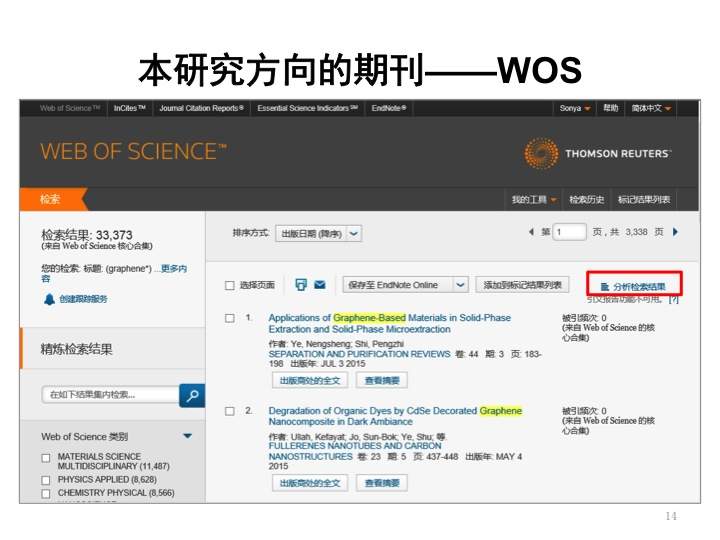Tick checkbox for result 2
This screenshot has height=540, width=720.
[x=230, y=411]
